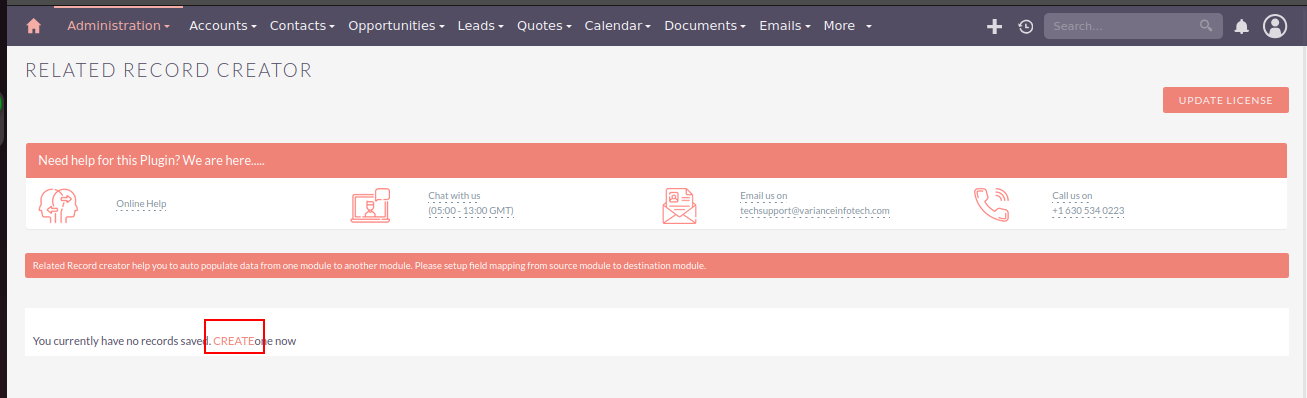This screenshot has height=398, width=1307.
Task: Expand the Calendar dropdown menu
Action: tap(618, 25)
